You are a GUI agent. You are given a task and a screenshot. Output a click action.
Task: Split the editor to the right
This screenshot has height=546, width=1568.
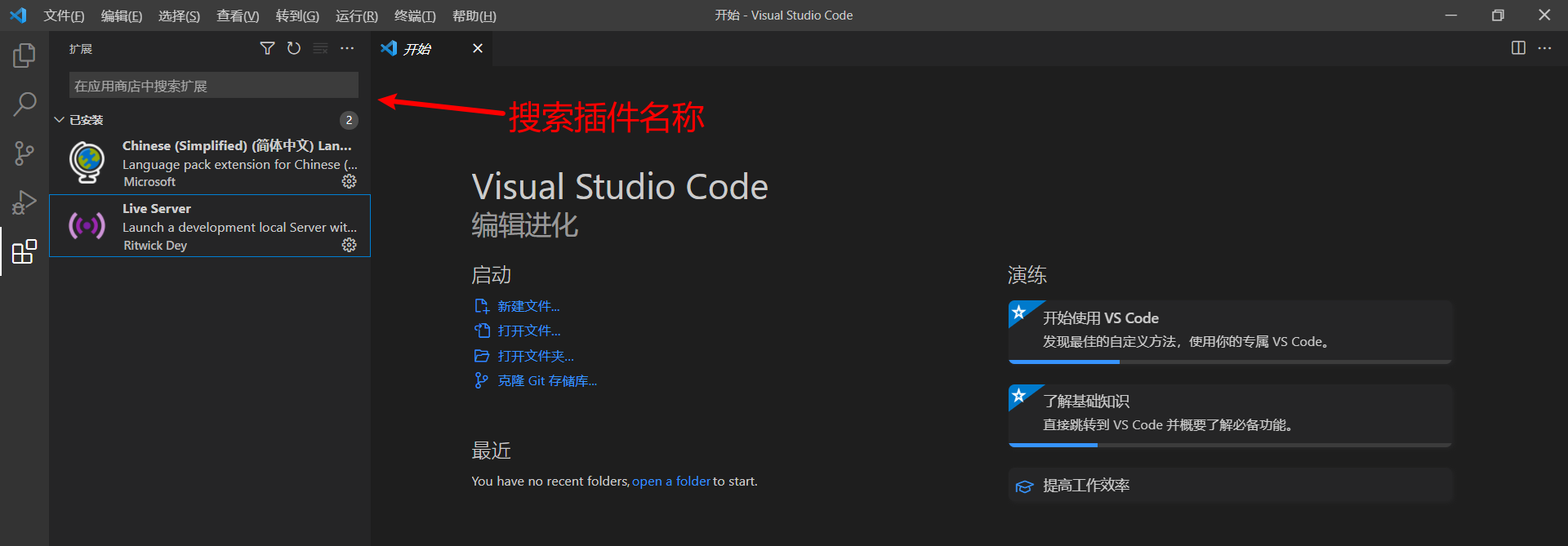(x=1518, y=48)
